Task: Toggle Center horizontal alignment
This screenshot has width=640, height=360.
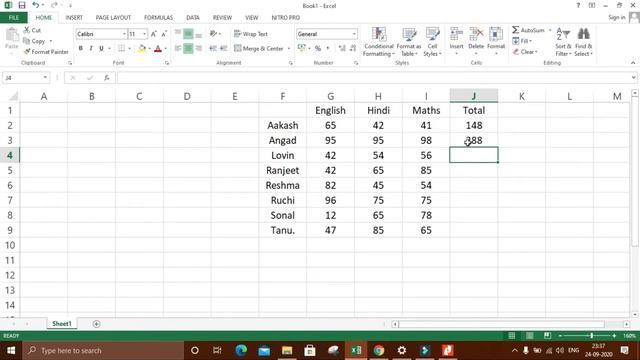Action: pos(188,49)
